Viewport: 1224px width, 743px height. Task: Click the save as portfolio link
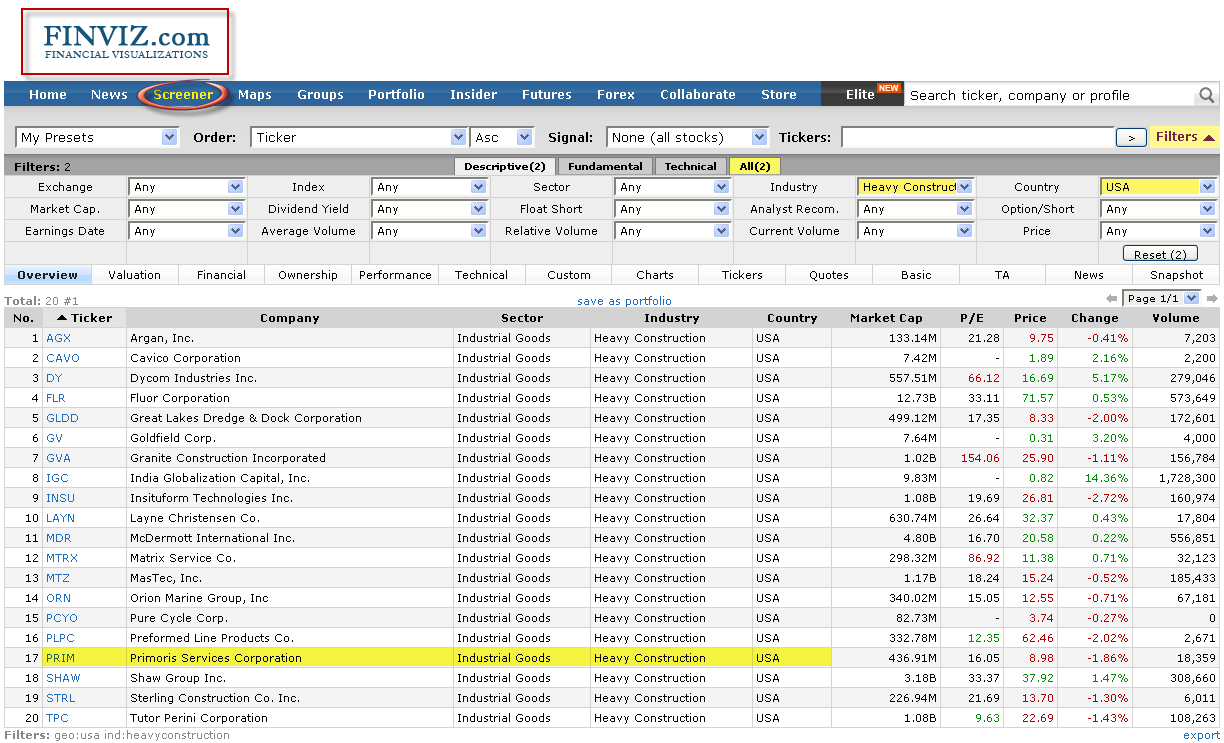pos(624,301)
